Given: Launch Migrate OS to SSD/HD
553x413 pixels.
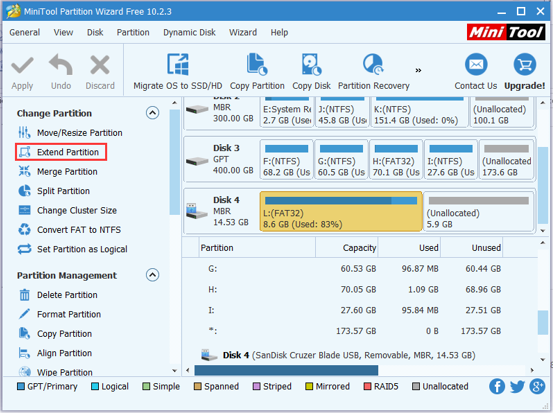Looking at the screenshot, I should coord(178,71).
